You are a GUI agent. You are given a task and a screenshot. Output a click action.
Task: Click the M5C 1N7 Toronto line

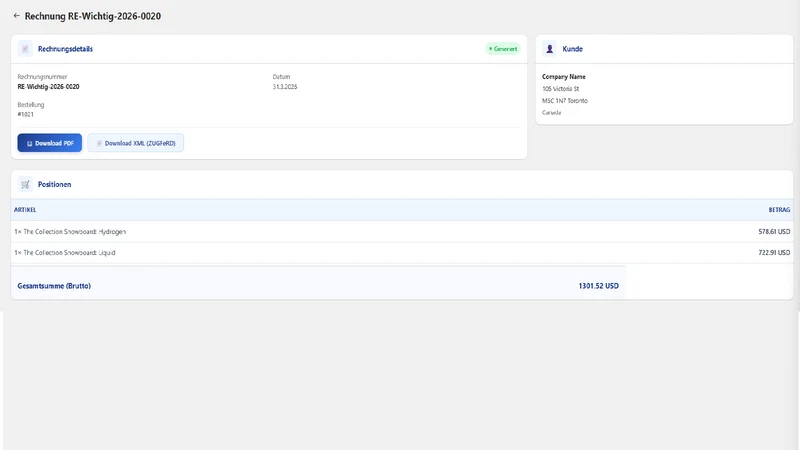[565, 101]
